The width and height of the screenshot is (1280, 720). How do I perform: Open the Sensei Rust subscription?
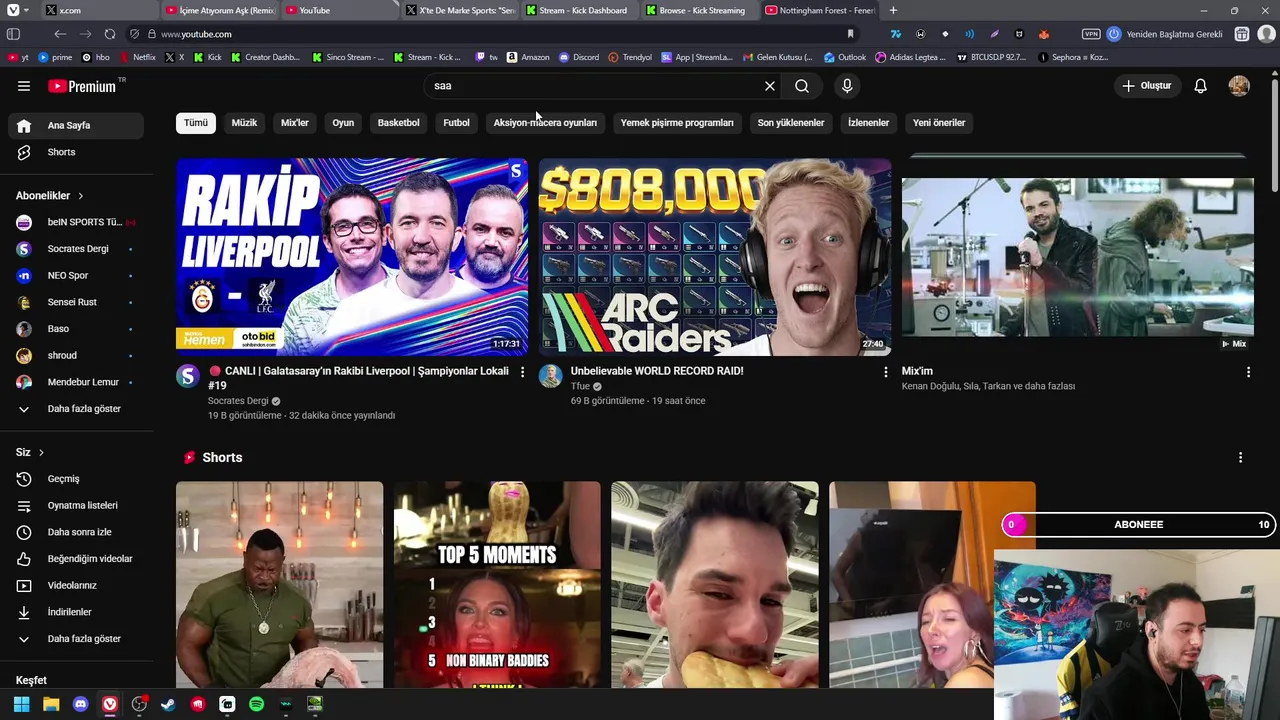(x=76, y=302)
